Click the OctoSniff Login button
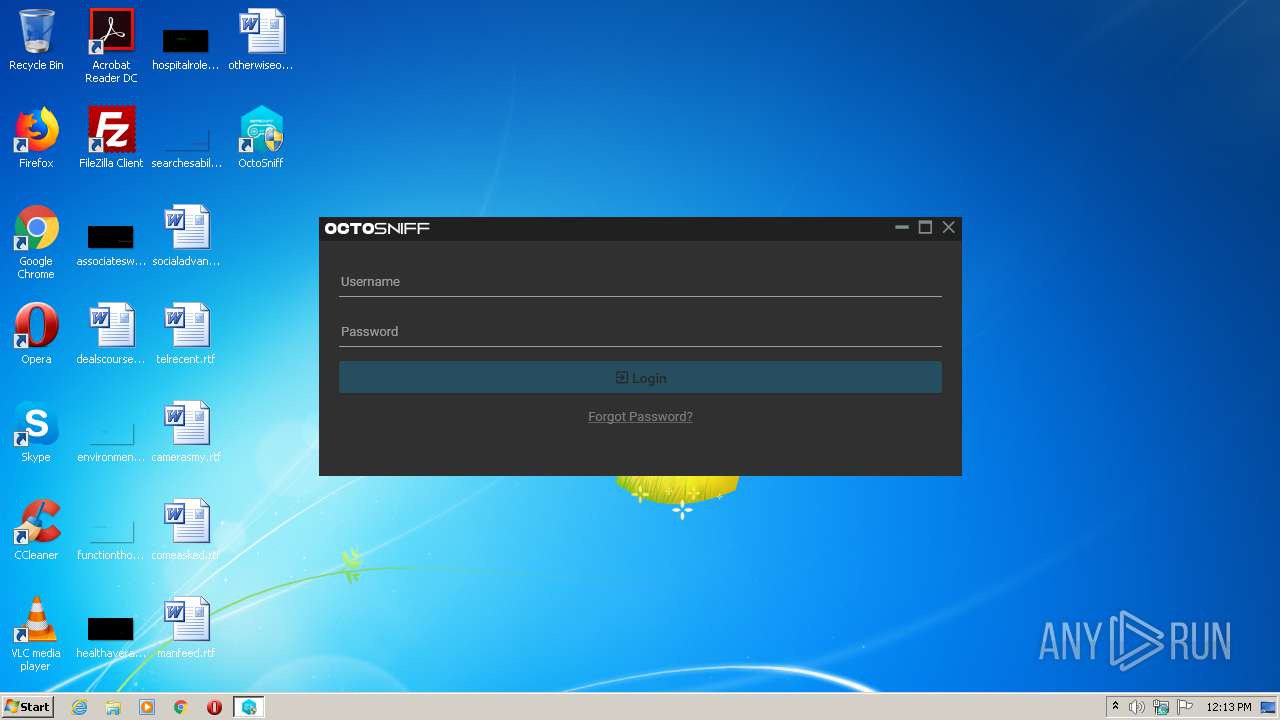1280x720 pixels. [x=640, y=378]
